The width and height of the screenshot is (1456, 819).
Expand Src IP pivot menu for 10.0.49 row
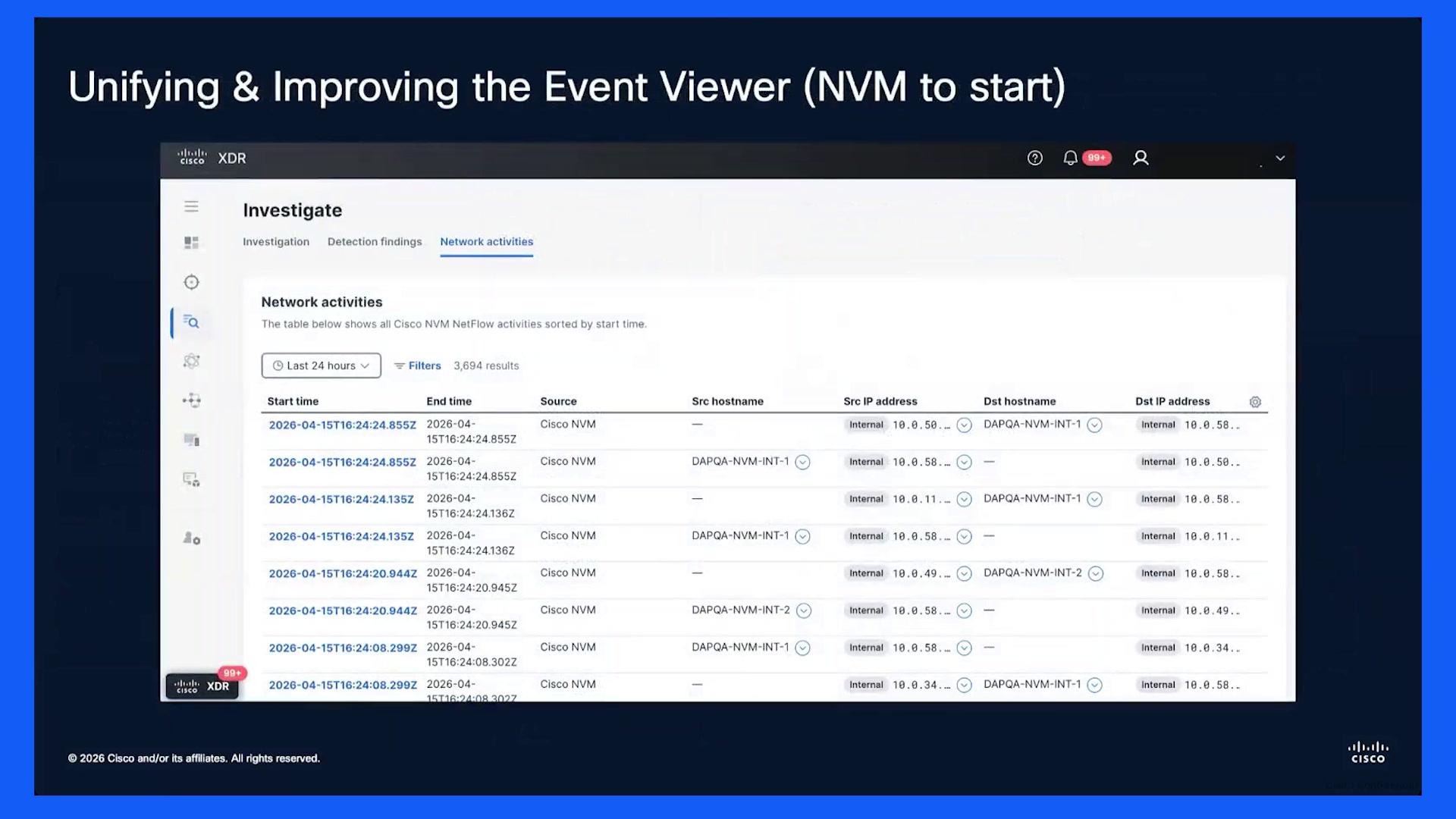pyautogui.click(x=964, y=574)
